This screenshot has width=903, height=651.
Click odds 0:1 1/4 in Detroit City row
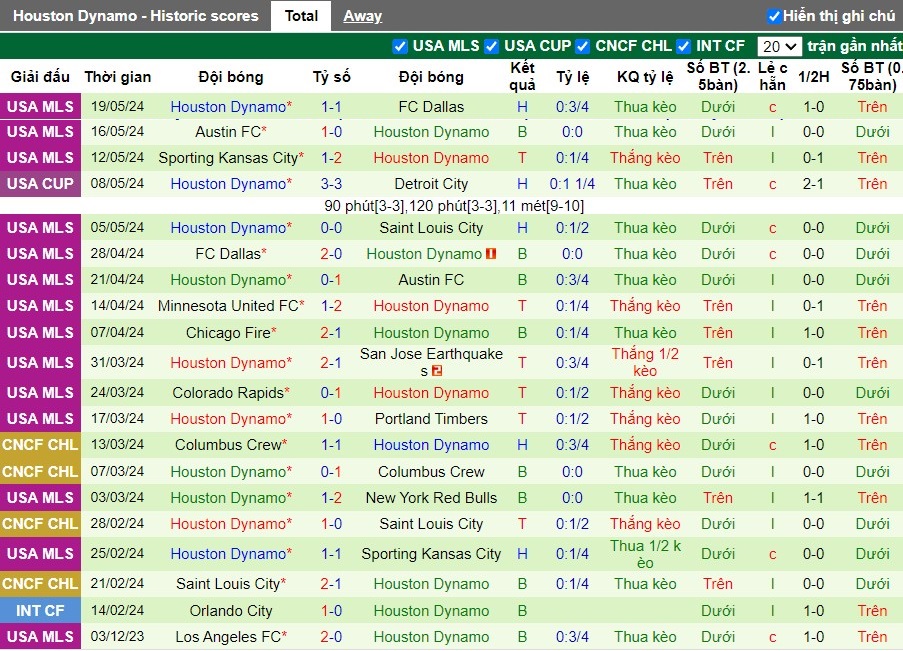(x=572, y=184)
